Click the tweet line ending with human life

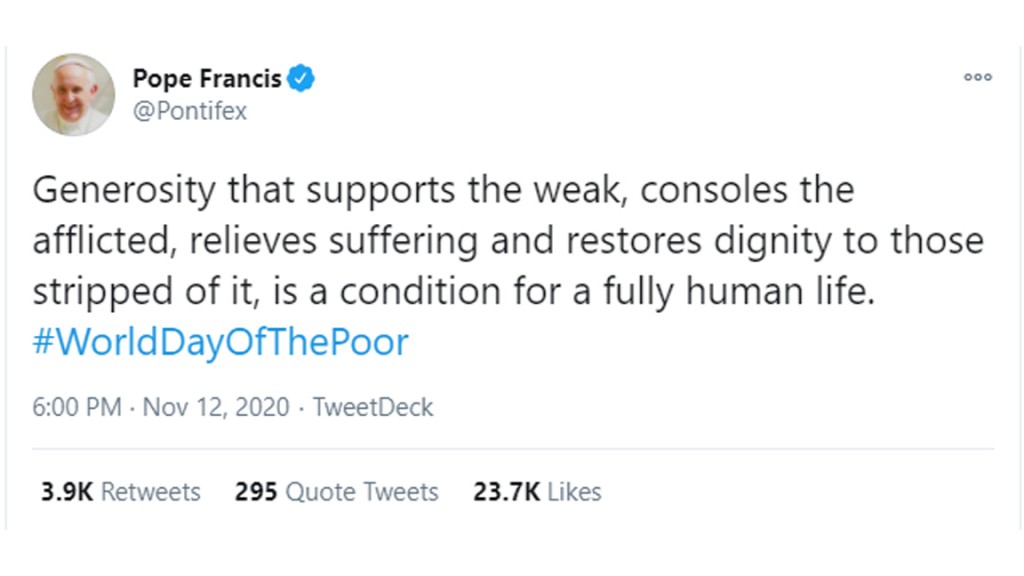pos(454,291)
